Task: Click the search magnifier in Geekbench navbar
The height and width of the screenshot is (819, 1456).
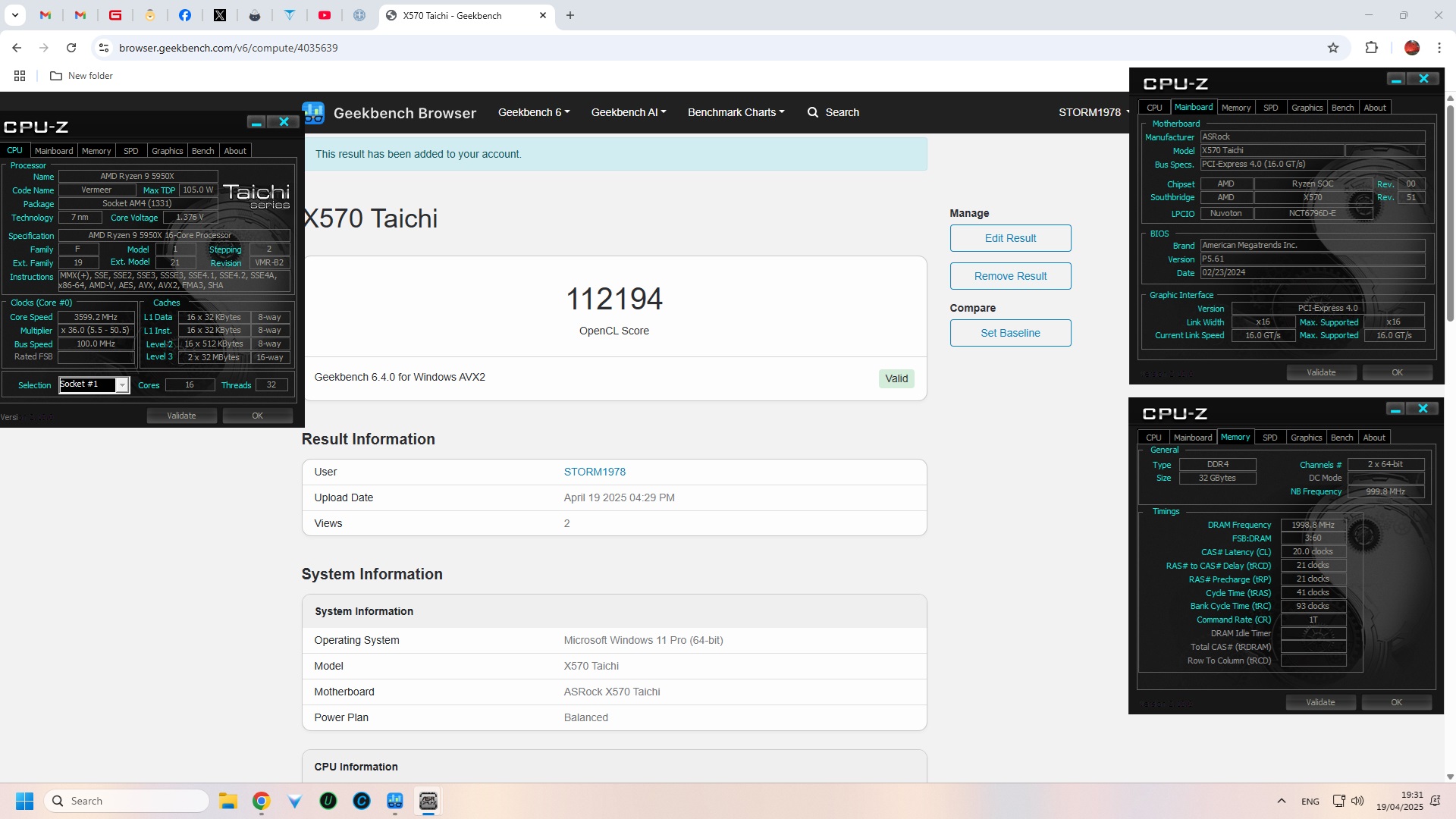Action: 813,112
